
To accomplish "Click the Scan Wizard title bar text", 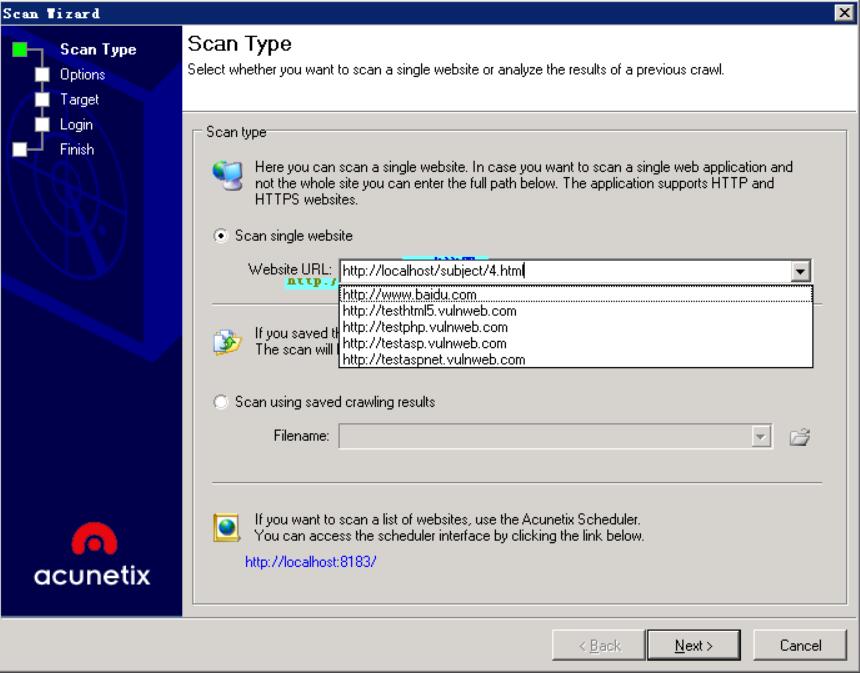I will (51, 13).
